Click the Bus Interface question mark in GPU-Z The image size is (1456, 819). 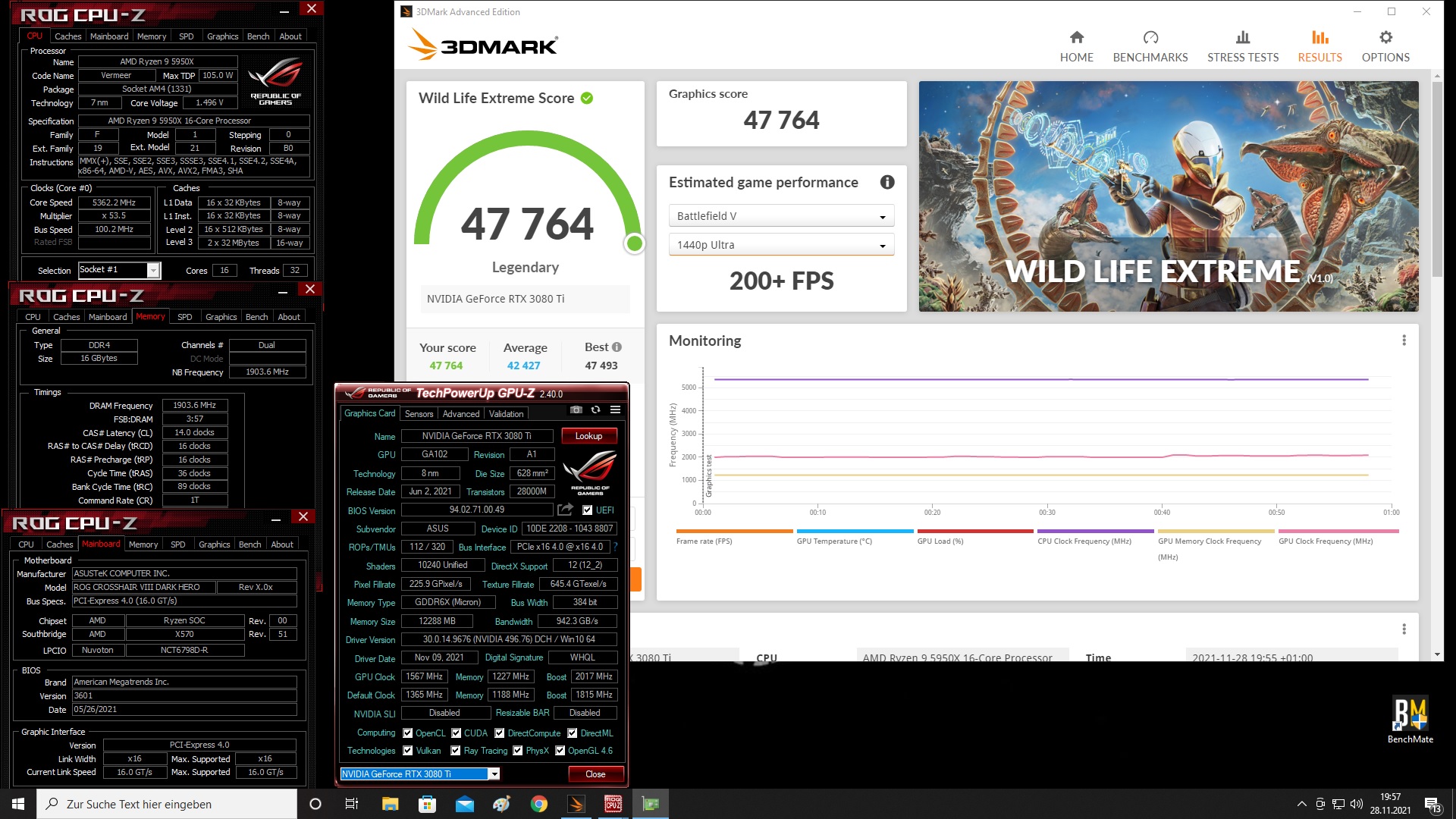pyautogui.click(x=615, y=547)
